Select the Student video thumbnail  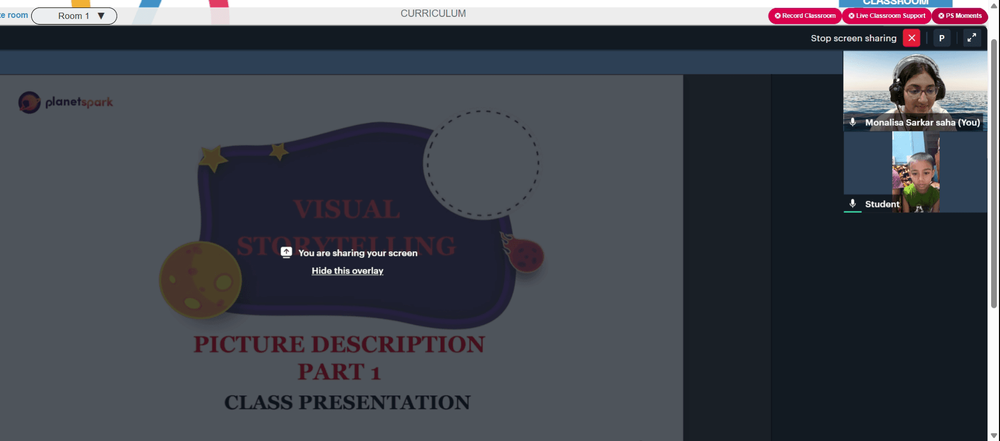(915, 172)
